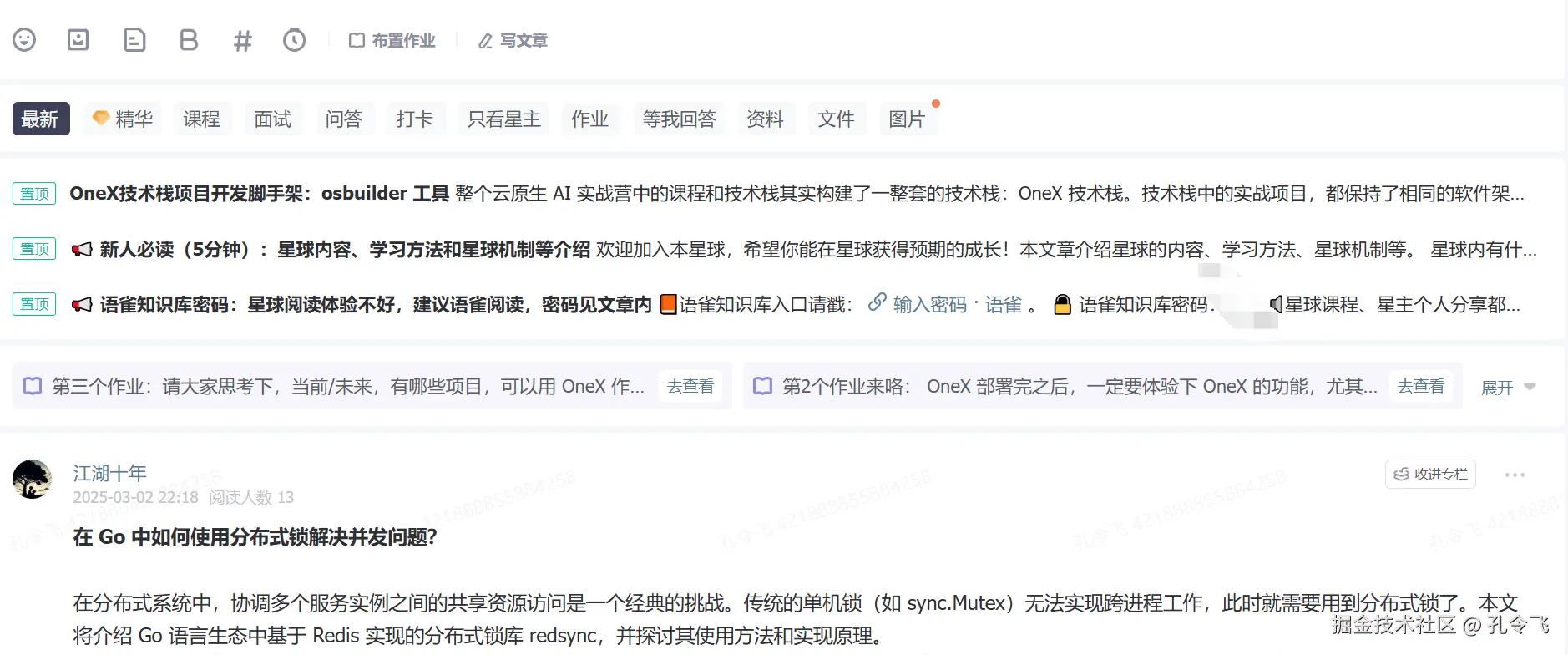Open author profile 江湖十年
The width and height of the screenshot is (1568, 655).
[109, 473]
